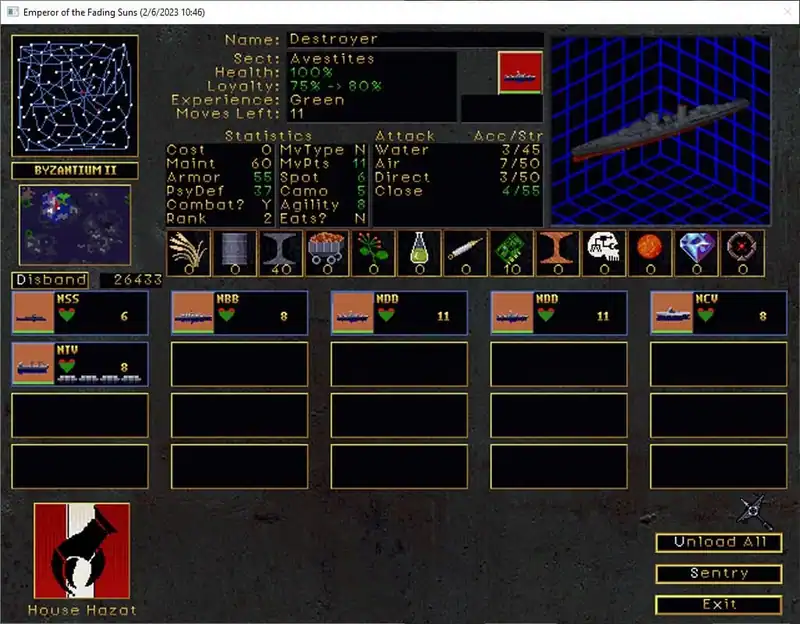Click the energy barrel resource icon
800x624 pixels.
(235, 253)
